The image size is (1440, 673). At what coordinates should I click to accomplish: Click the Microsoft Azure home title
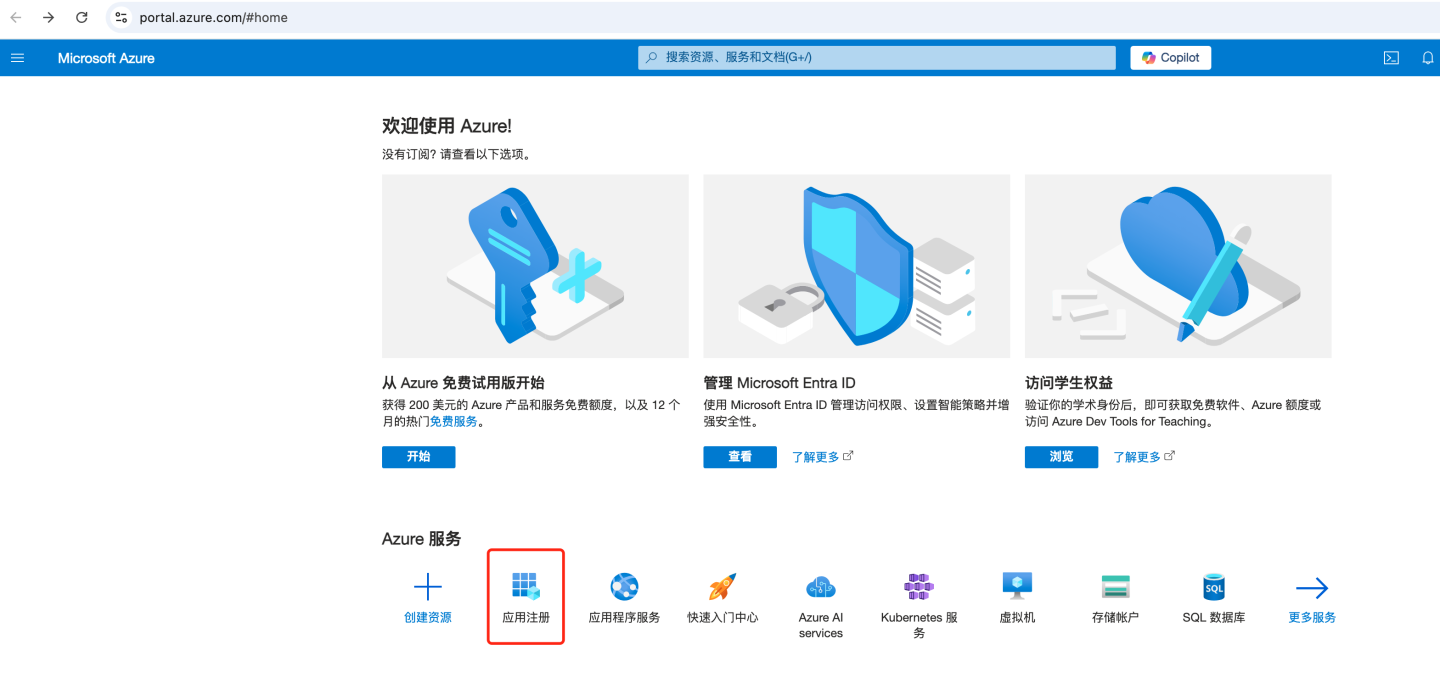(x=106, y=58)
